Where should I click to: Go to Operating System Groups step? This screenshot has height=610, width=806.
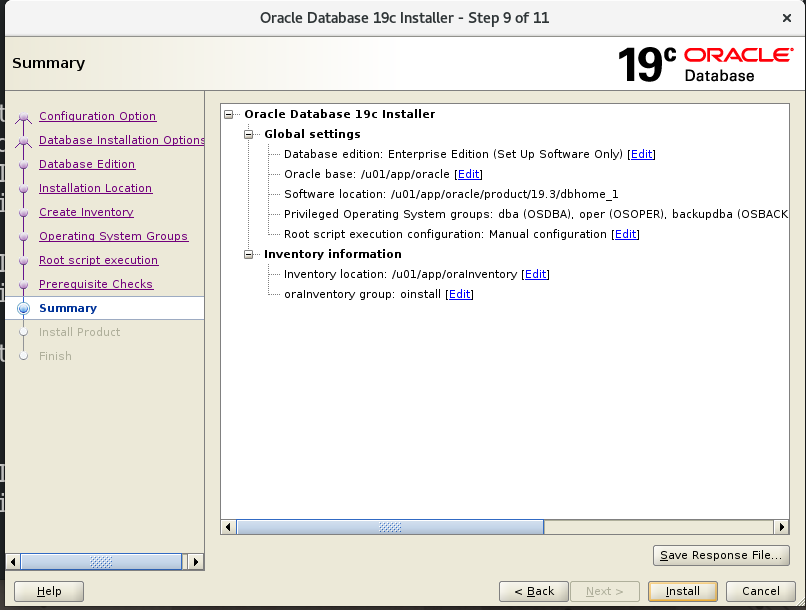click(x=113, y=236)
